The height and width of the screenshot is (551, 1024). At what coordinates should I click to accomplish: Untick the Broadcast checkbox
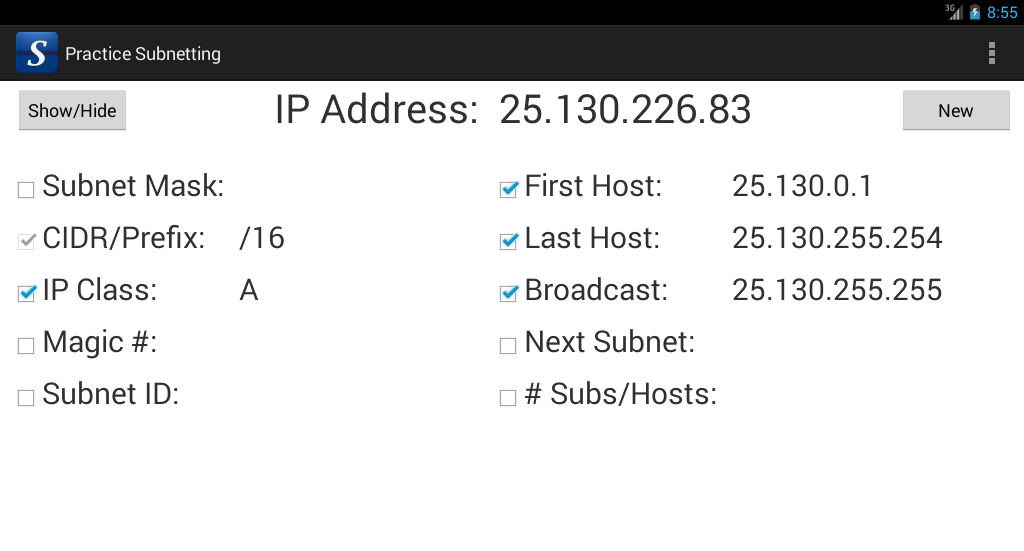(508, 293)
